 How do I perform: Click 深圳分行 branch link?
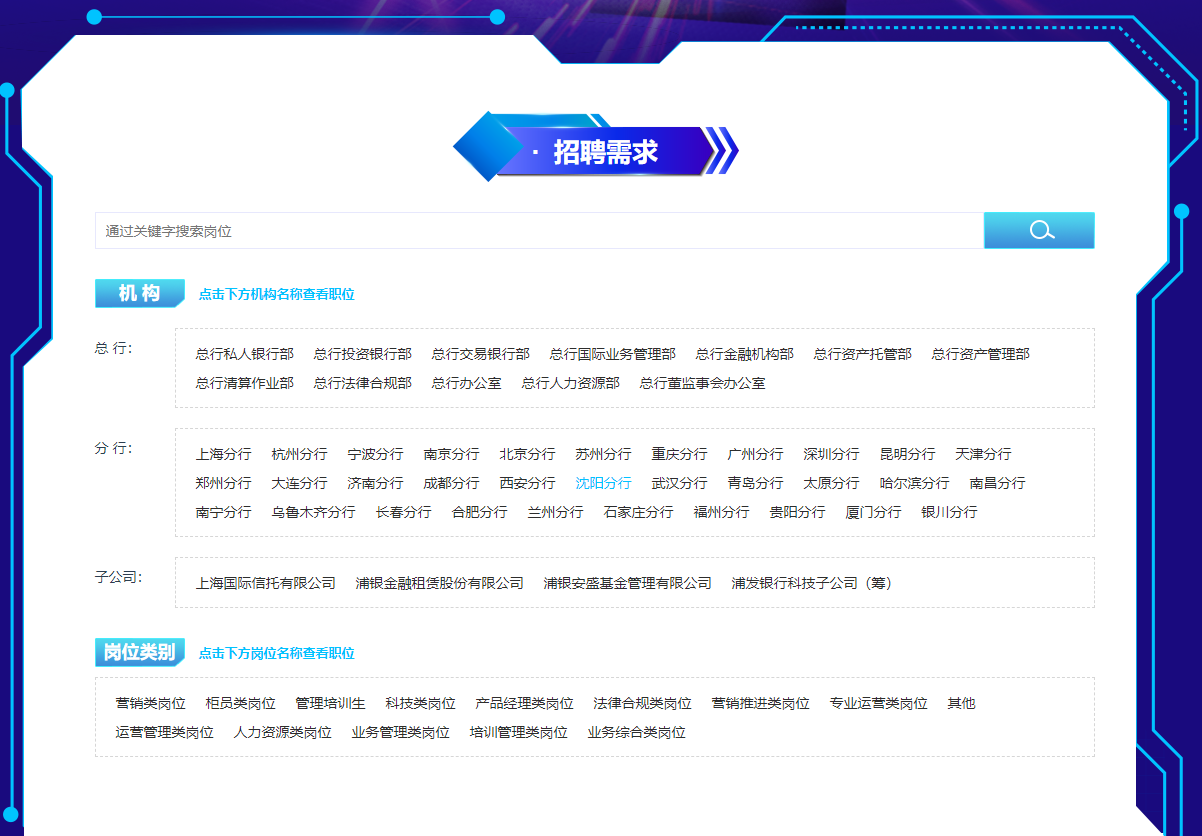(x=832, y=454)
